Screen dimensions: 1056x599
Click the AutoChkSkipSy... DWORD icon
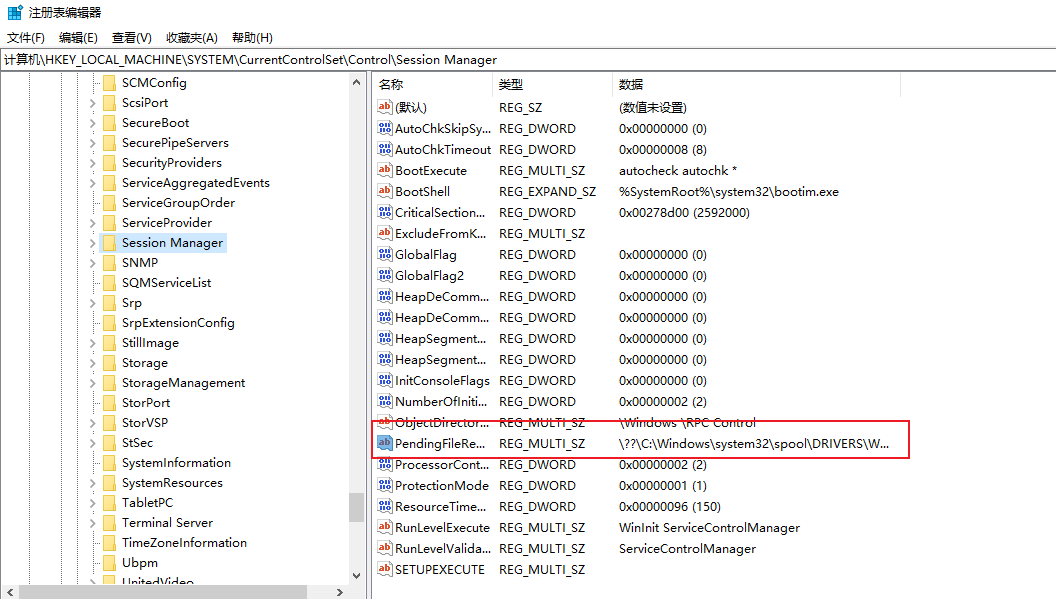(x=385, y=128)
